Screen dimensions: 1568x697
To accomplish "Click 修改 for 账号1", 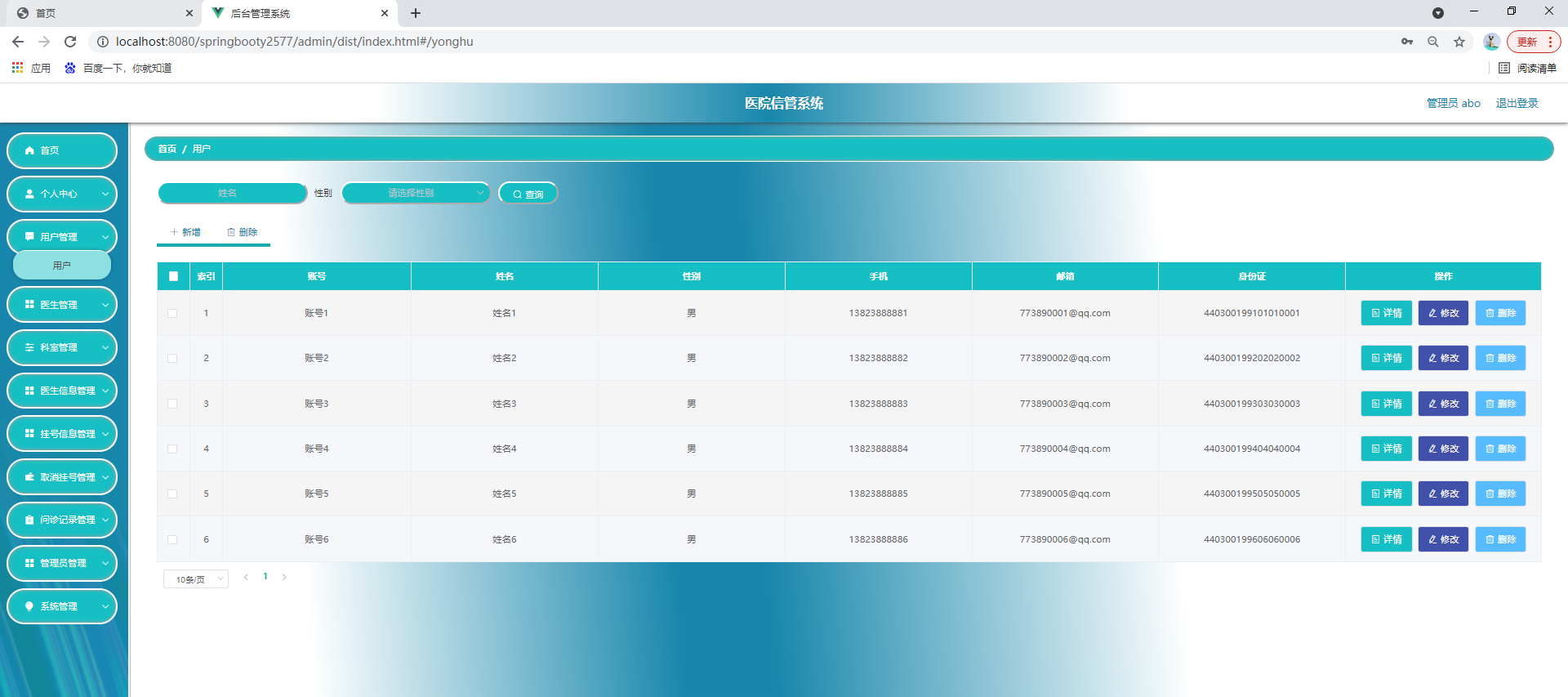I will (1443, 313).
